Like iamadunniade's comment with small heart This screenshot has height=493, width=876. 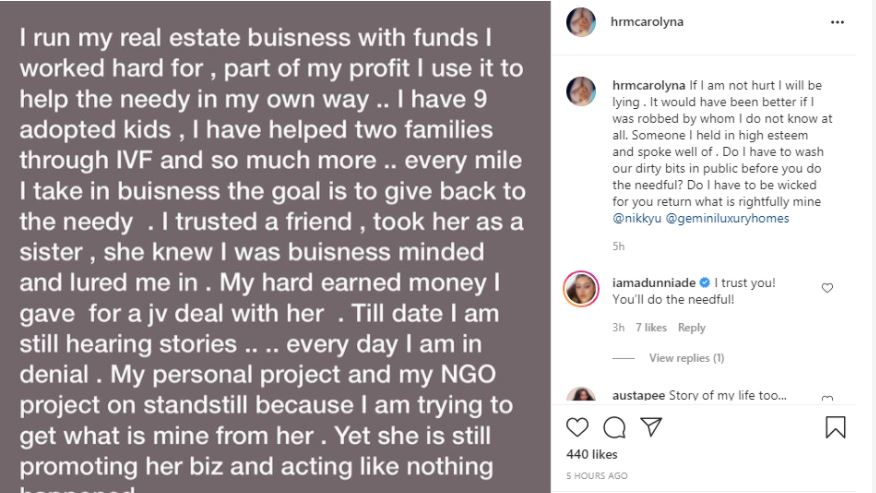(827, 288)
